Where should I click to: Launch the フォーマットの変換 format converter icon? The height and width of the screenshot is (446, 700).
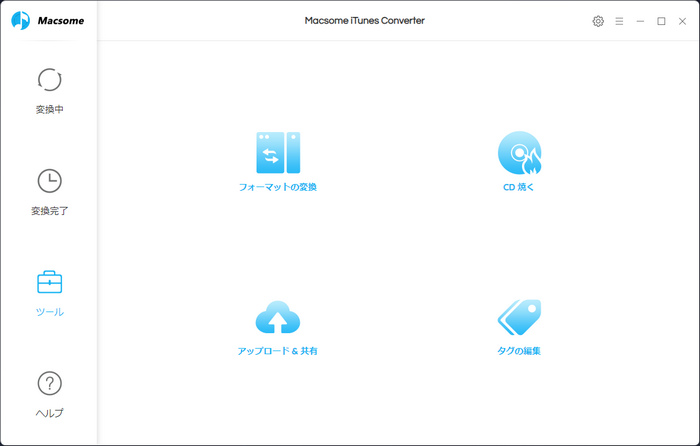coord(278,152)
